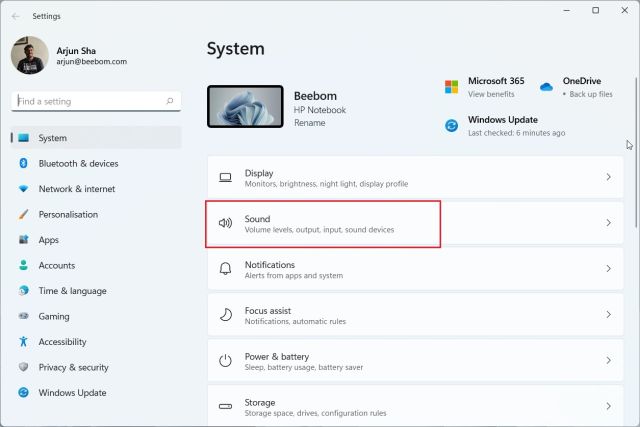Open Gaming in the sidebar
Viewport: 640px width, 427px height.
[54, 316]
